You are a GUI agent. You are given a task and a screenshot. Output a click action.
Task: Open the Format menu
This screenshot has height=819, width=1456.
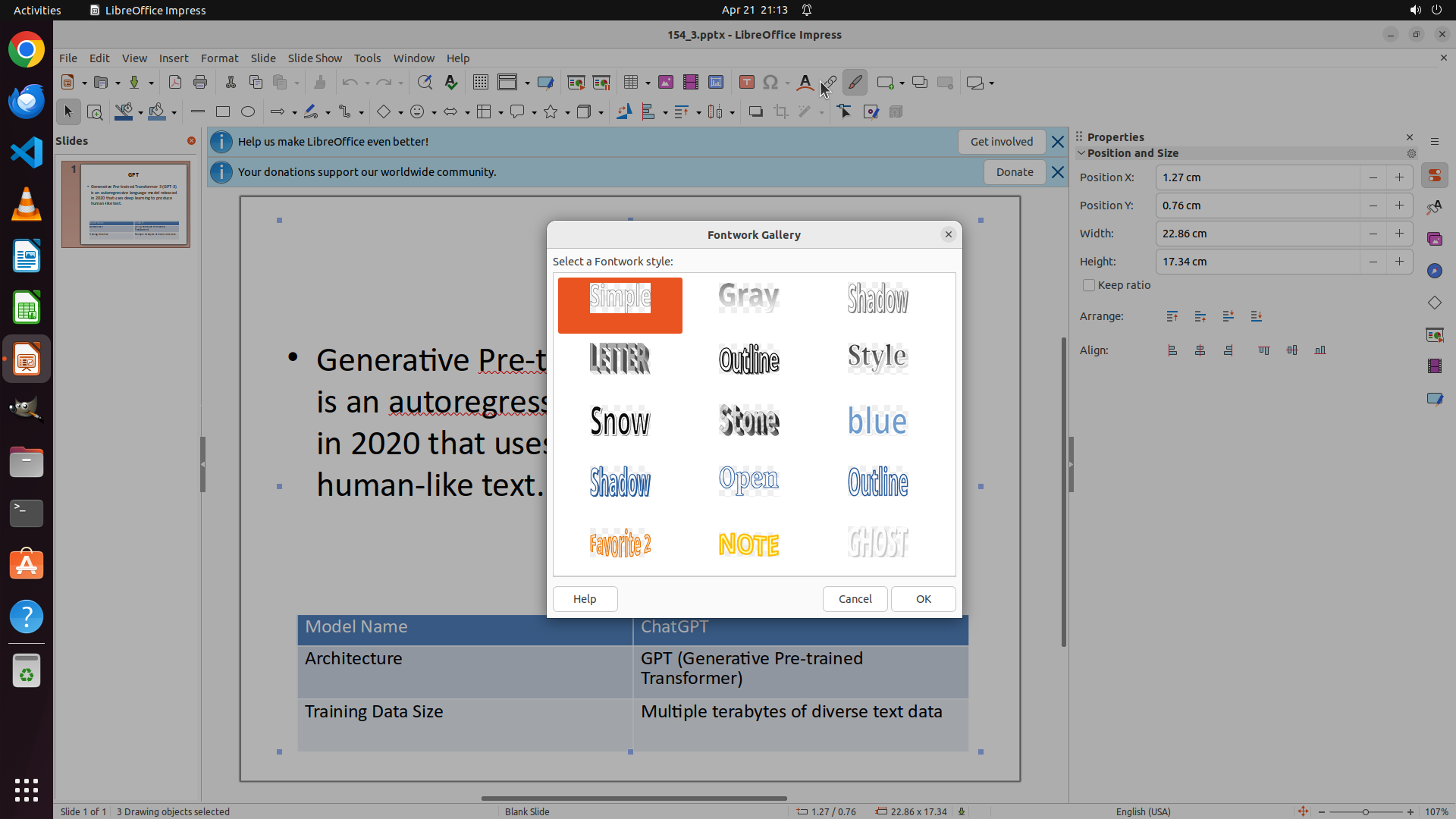point(219,58)
